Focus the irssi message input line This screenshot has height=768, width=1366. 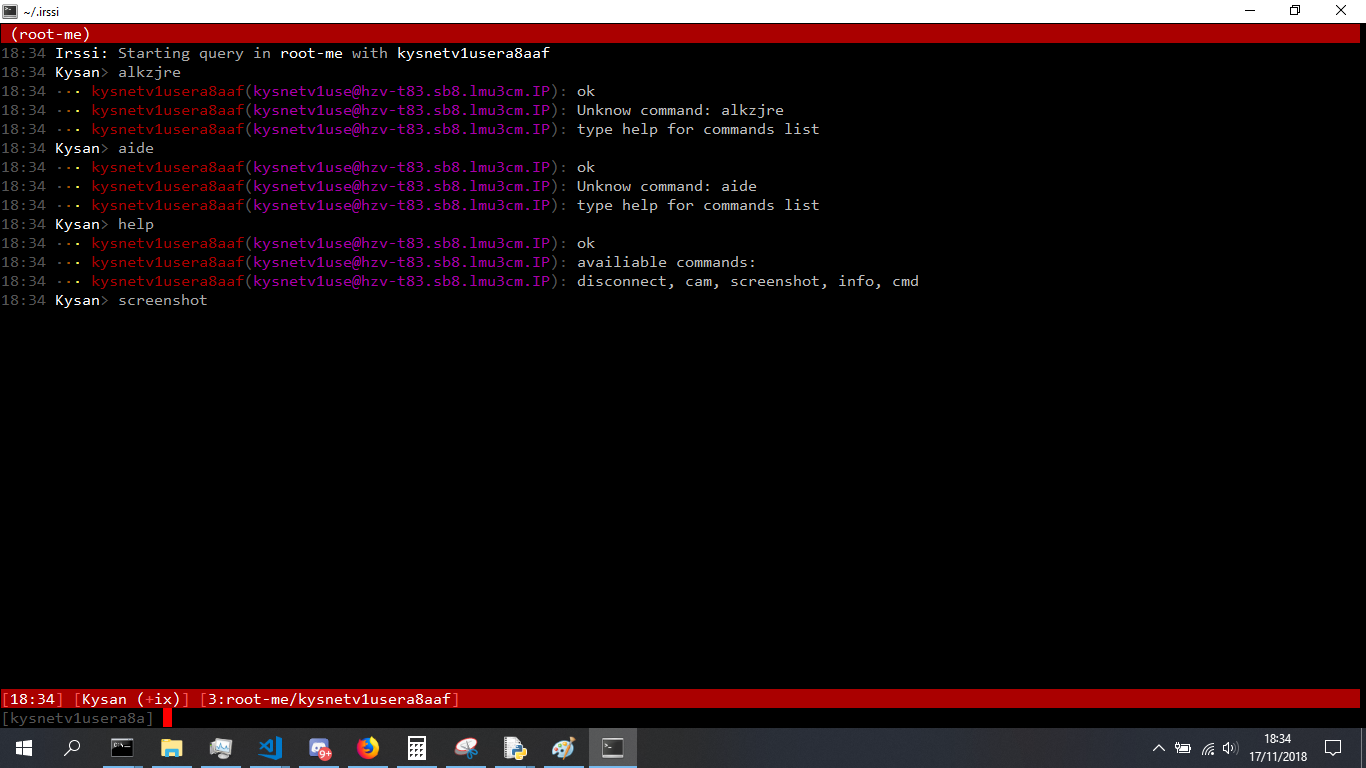683,718
